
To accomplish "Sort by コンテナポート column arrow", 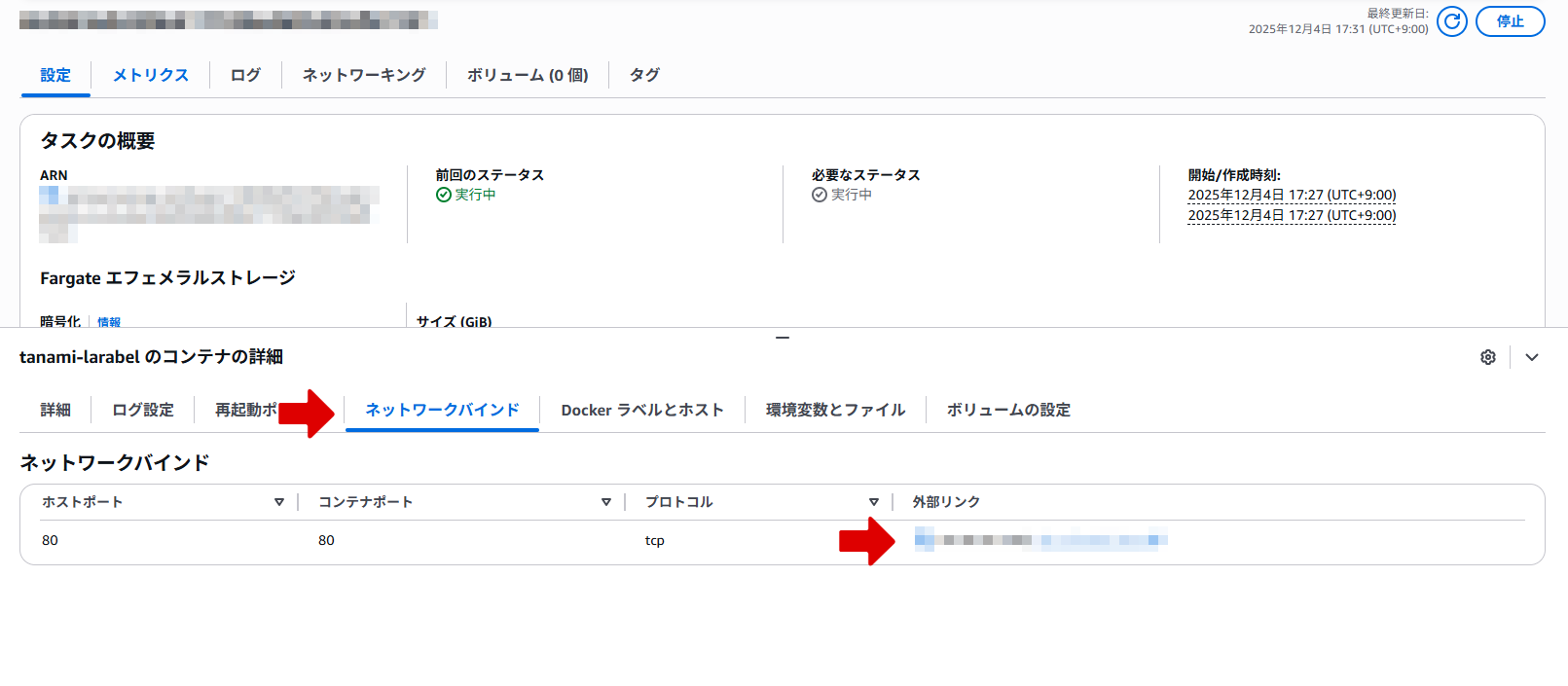I will pos(605,502).
